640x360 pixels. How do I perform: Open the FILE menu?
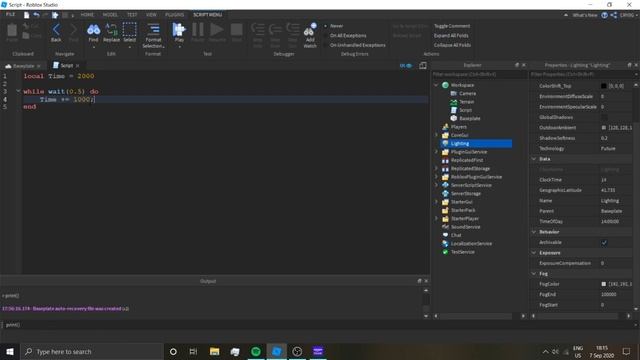click(x=11, y=14)
